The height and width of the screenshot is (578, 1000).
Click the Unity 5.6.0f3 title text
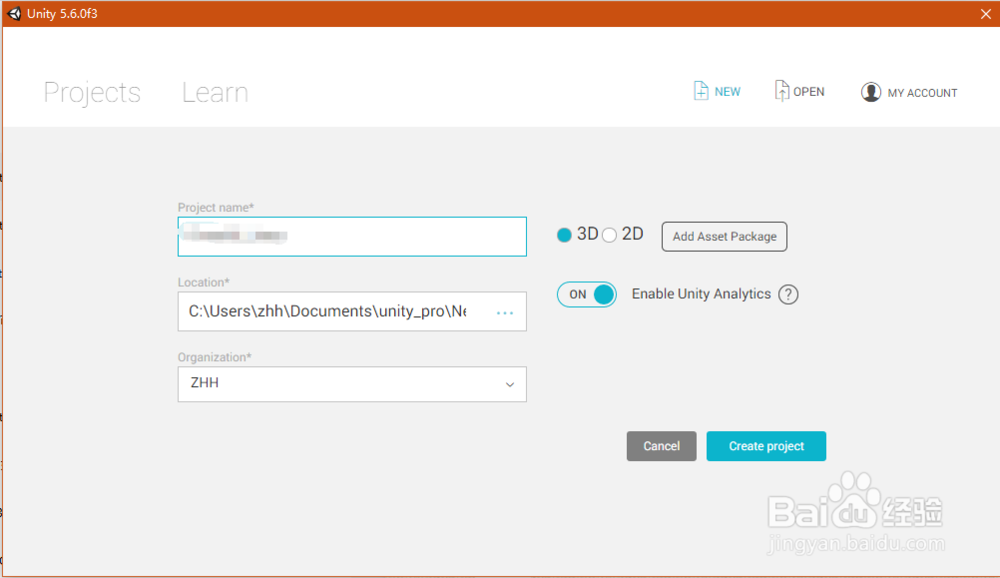(x=62, y=13)
